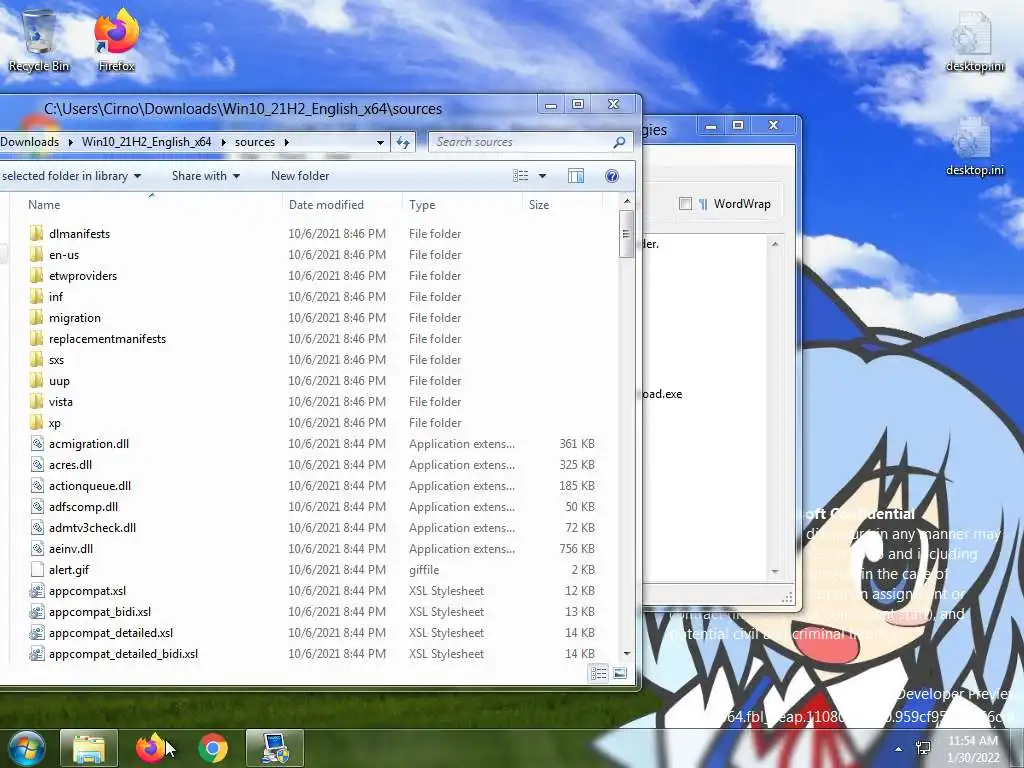This screenshot has width=1024, height=768.
Task: Open the Share with dropdown menu
Action: [x=206, y=176]
